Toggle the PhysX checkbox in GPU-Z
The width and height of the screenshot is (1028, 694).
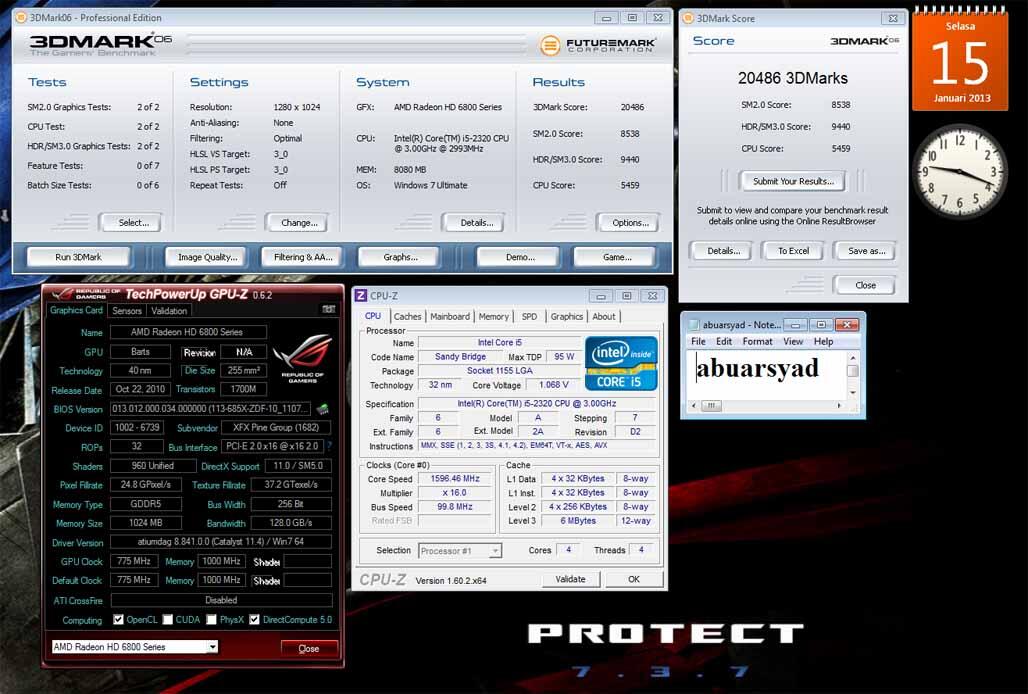[211, 619]
